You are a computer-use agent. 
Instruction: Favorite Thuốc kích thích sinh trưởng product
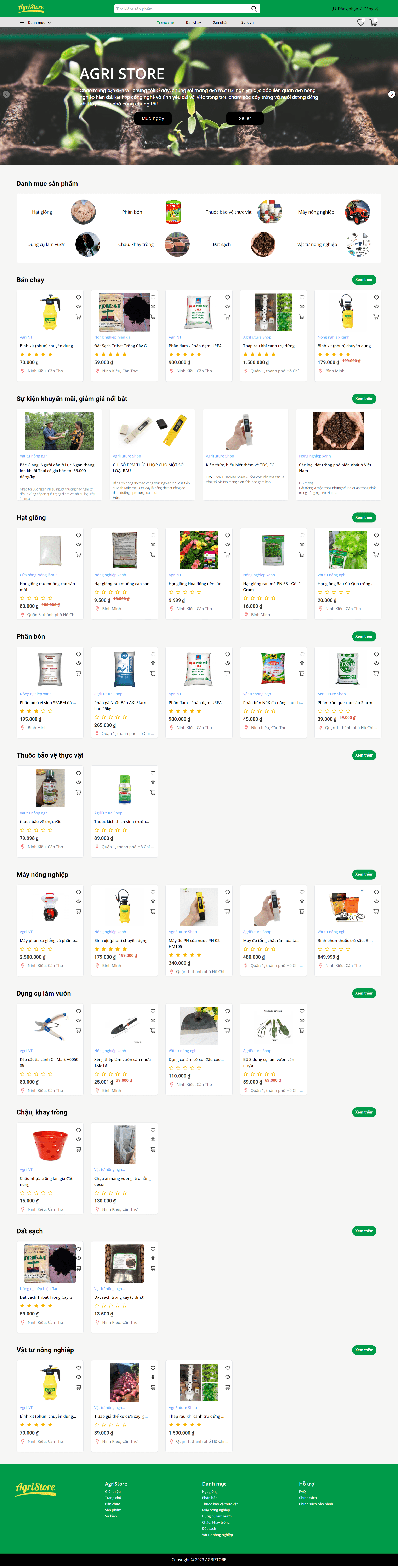click(x=153, y=773)
